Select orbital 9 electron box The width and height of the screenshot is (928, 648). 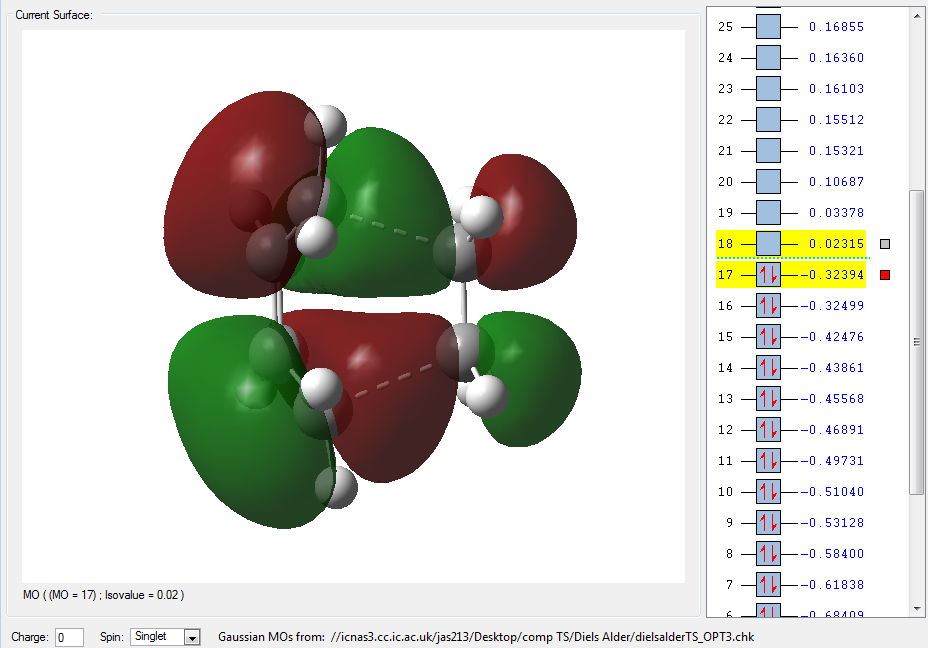pyautogui.click(x=768, y=522)
